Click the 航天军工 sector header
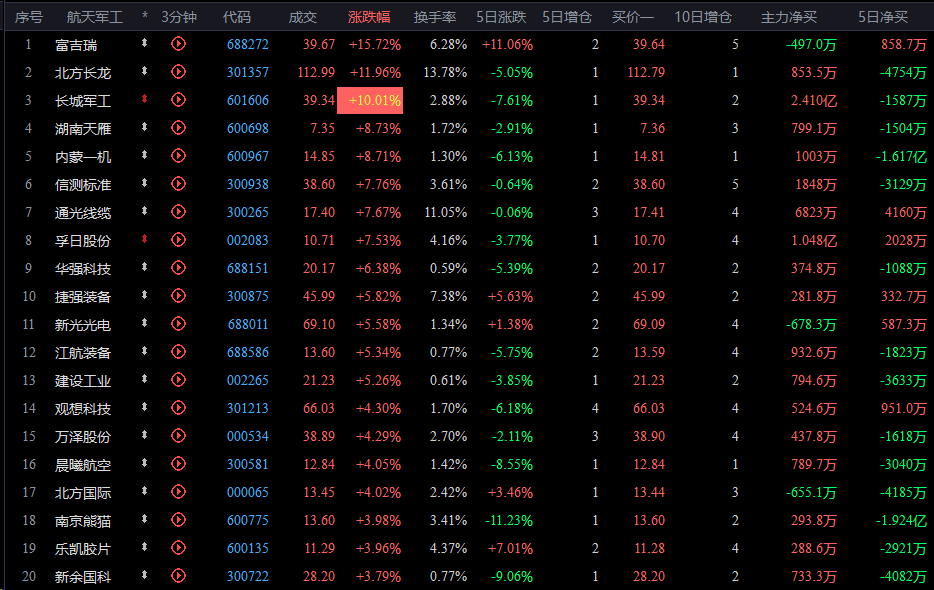The width and height of the screenshot is (934, 590). (x=94, y=17)
